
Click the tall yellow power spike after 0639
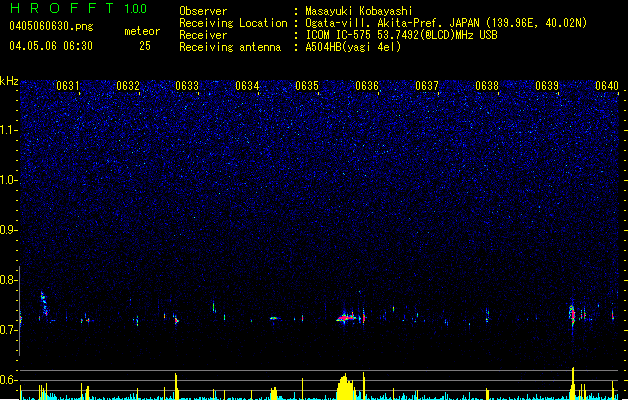(x=573, y=383)
